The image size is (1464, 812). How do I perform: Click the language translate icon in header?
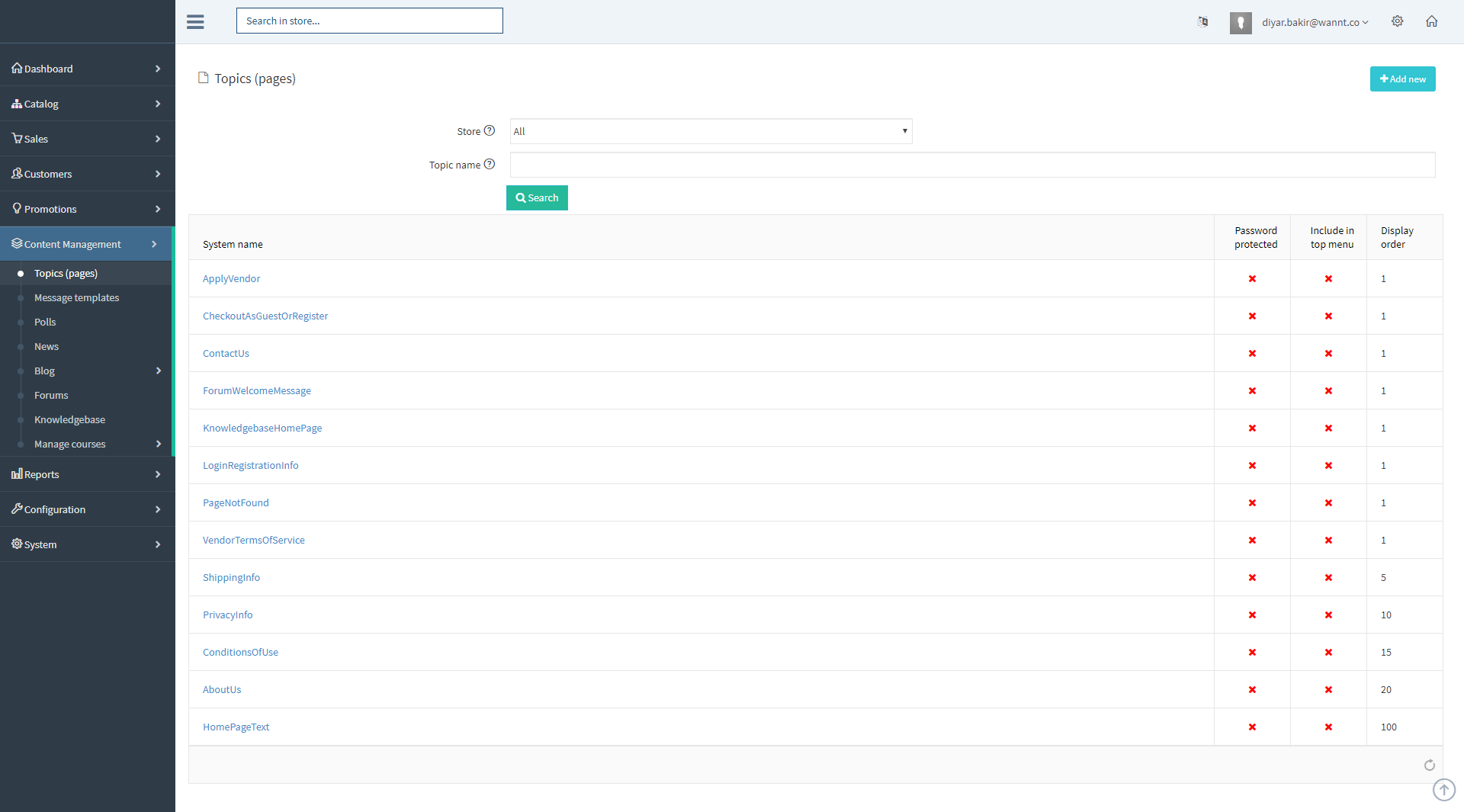tap(1202, 21)
